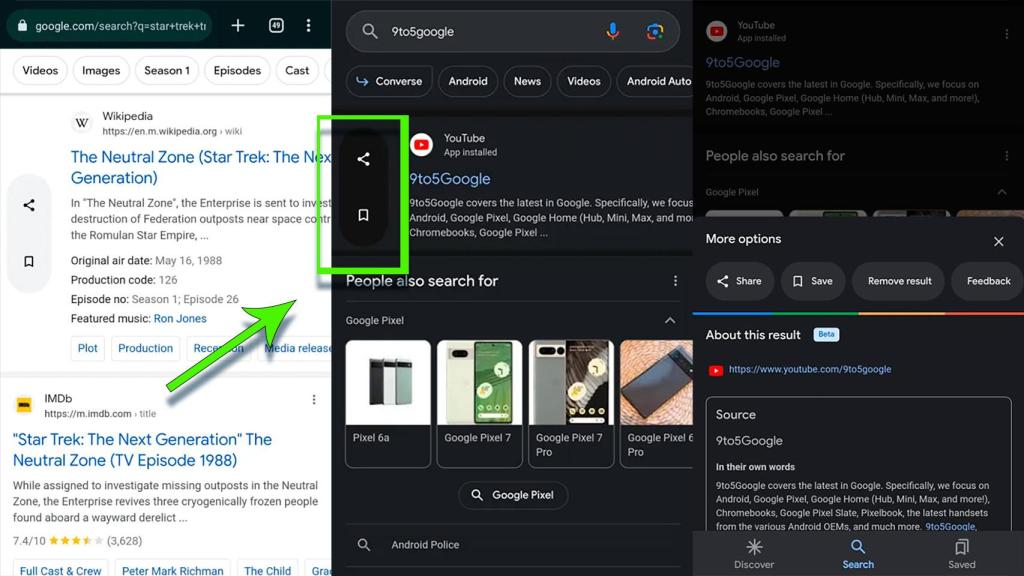Tap bookmark icon beside YouTube 9to5Google result
Screen dimensions: 1024x576
[x=363, y=215]
